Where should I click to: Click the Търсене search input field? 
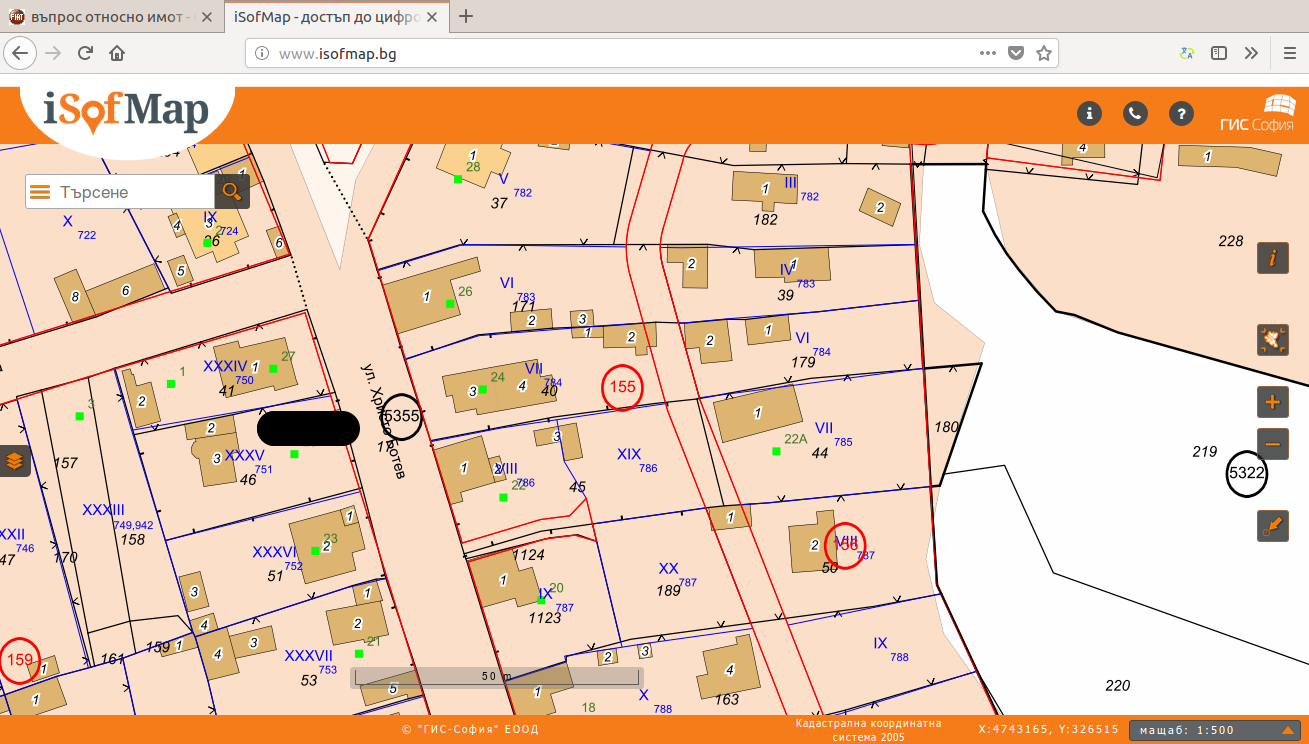130,192
